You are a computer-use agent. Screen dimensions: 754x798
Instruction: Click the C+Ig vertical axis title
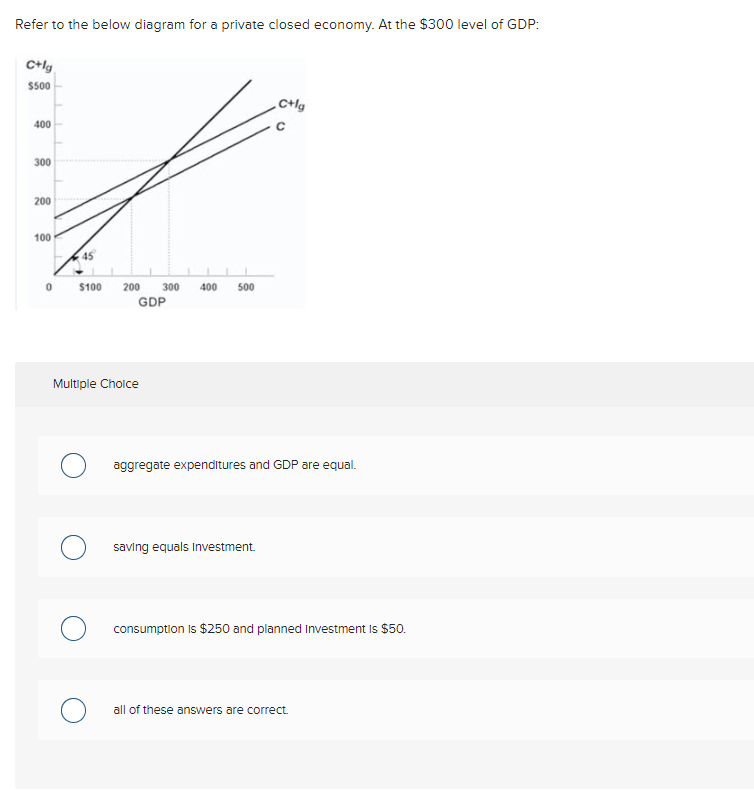(x=39, y=65)
